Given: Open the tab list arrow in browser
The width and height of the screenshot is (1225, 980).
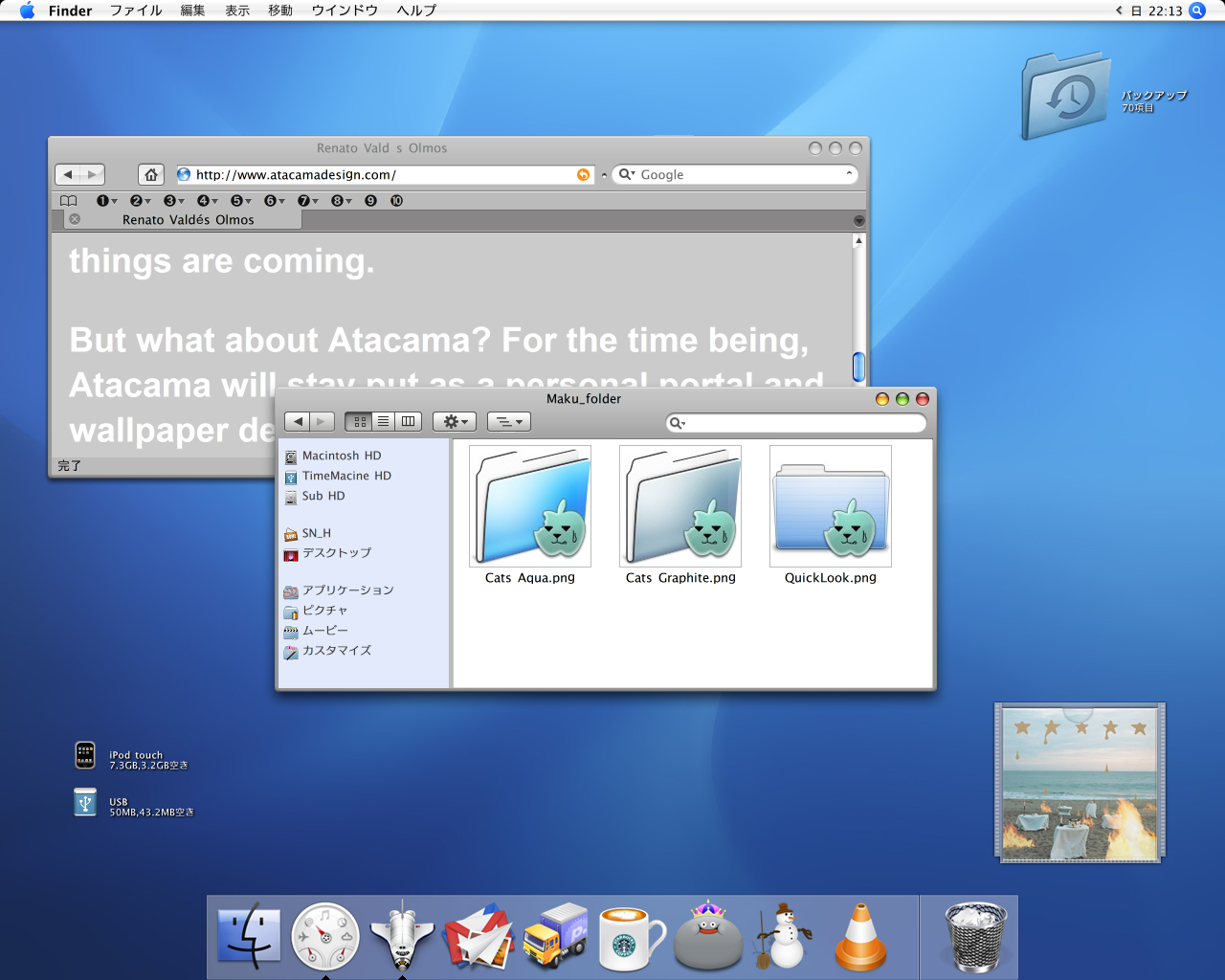Looking at the screenshot, I should click(858, 221).
